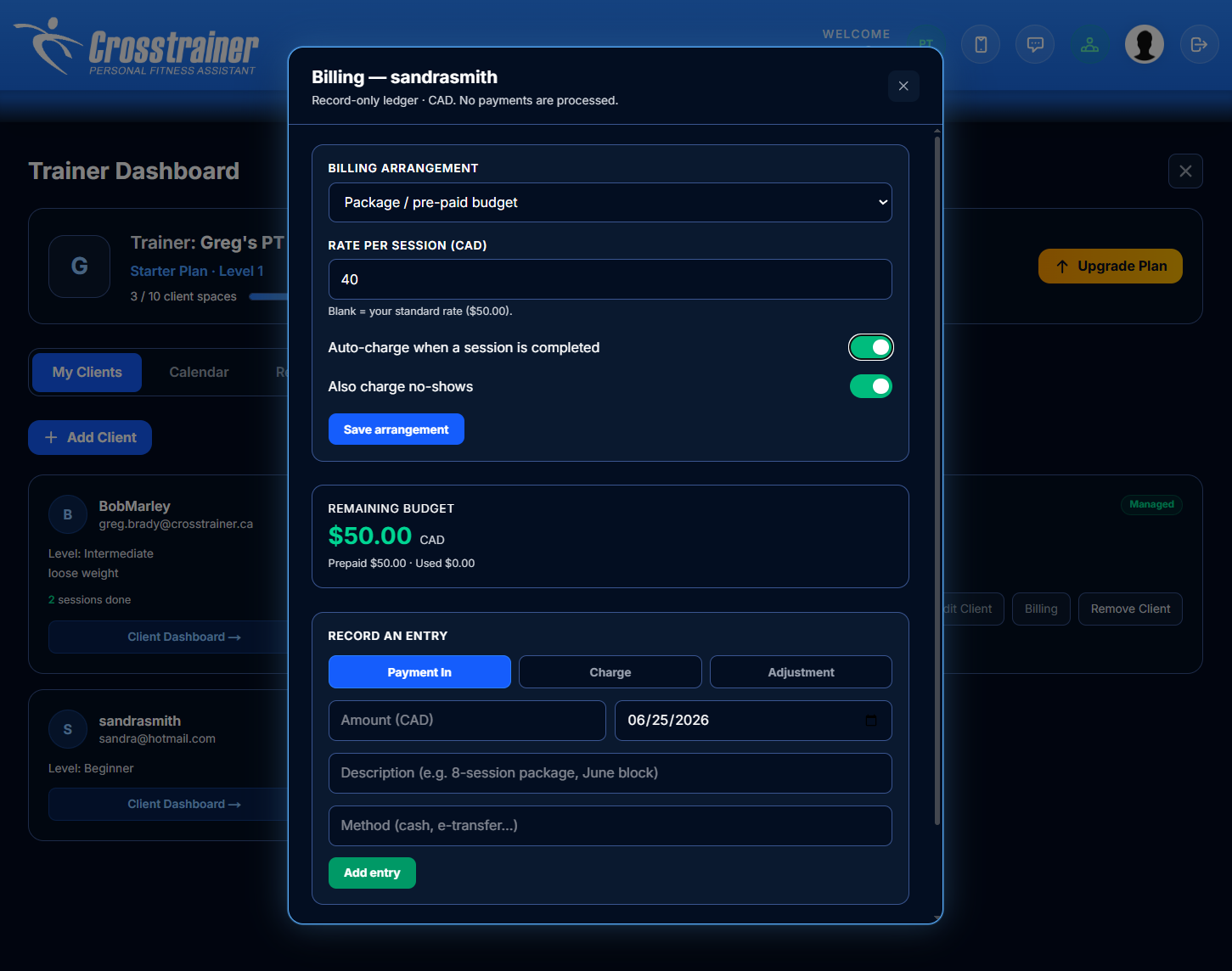
Task: Click the Rate Per Session input field
Action: [x=610, y=279]
